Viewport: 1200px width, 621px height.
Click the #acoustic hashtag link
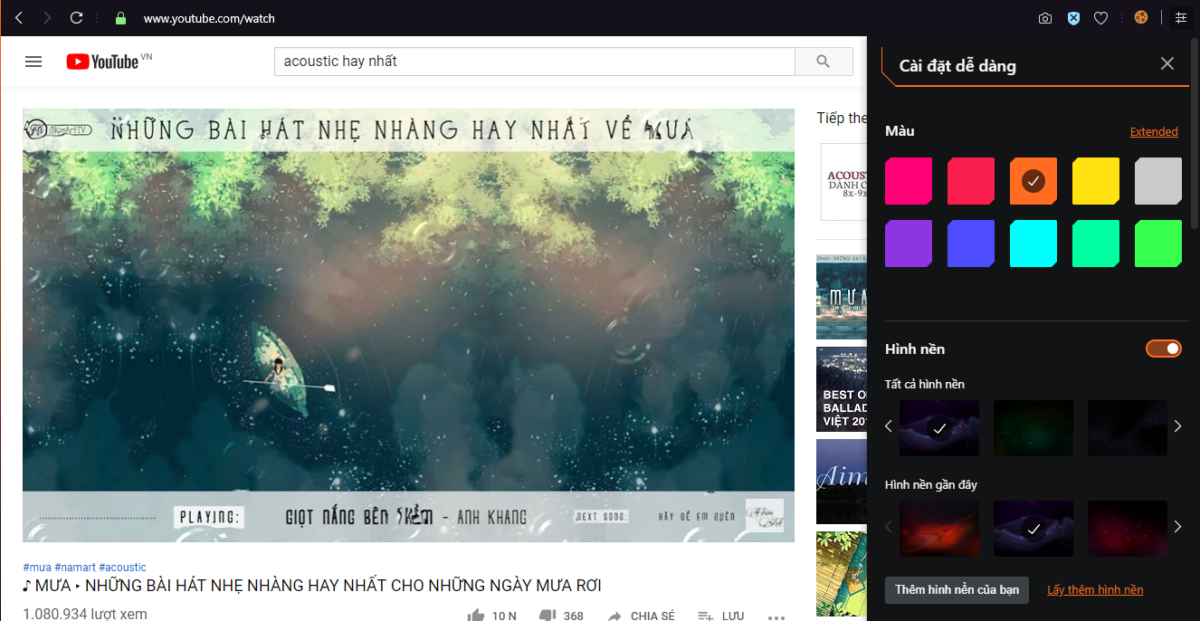[122, 567]
